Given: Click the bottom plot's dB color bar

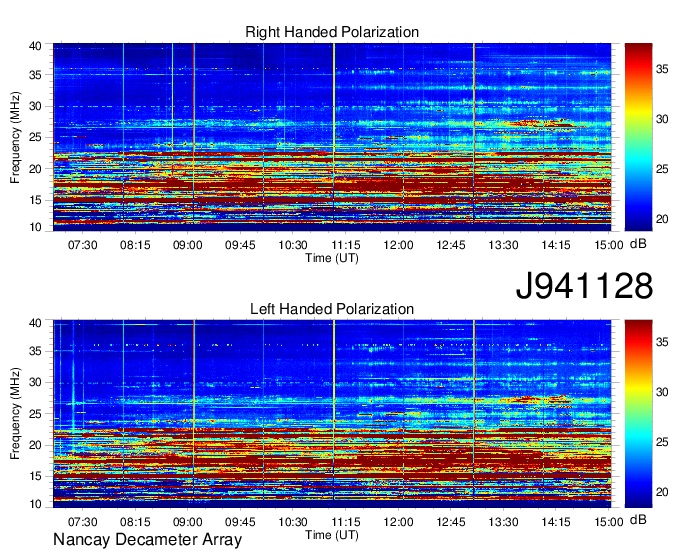Looking at the screenshot, I should (638, 414).
